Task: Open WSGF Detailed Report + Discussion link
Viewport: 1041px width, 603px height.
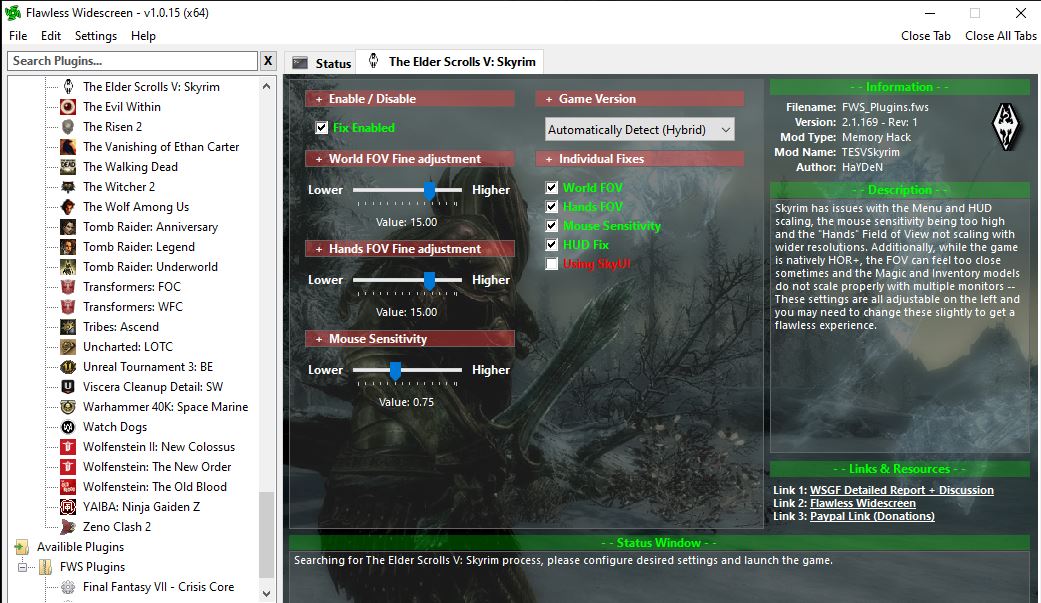Action: click(x=902, y=490)
